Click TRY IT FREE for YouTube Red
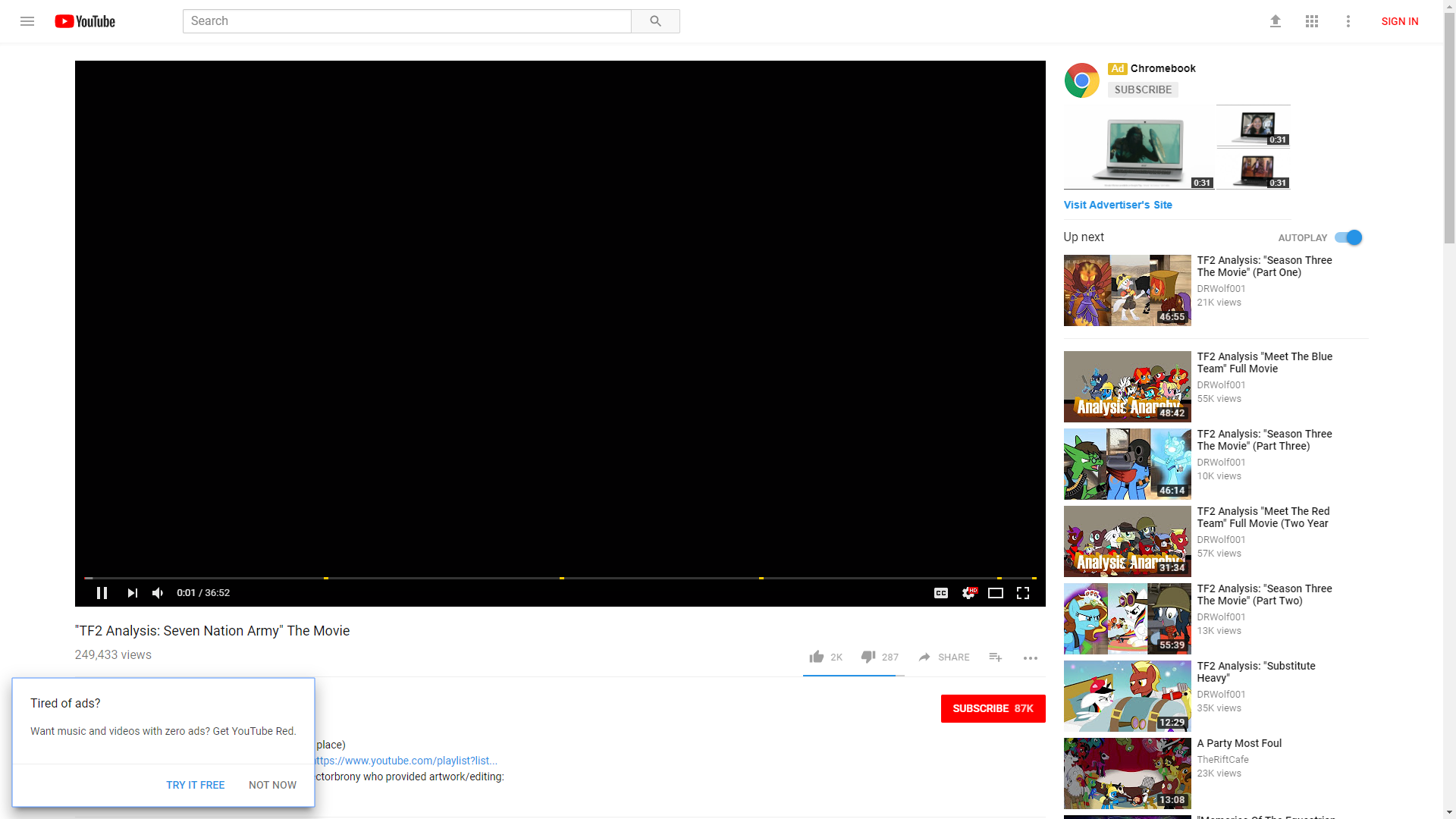1456x819 pixels. coord(196,785)
